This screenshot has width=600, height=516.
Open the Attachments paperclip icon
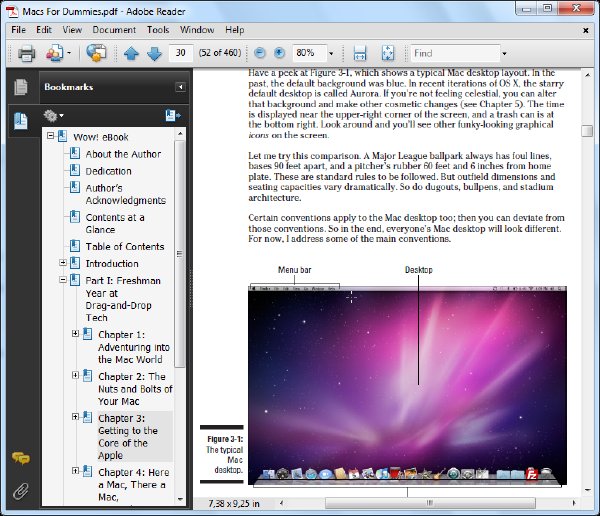click(21, 491)
